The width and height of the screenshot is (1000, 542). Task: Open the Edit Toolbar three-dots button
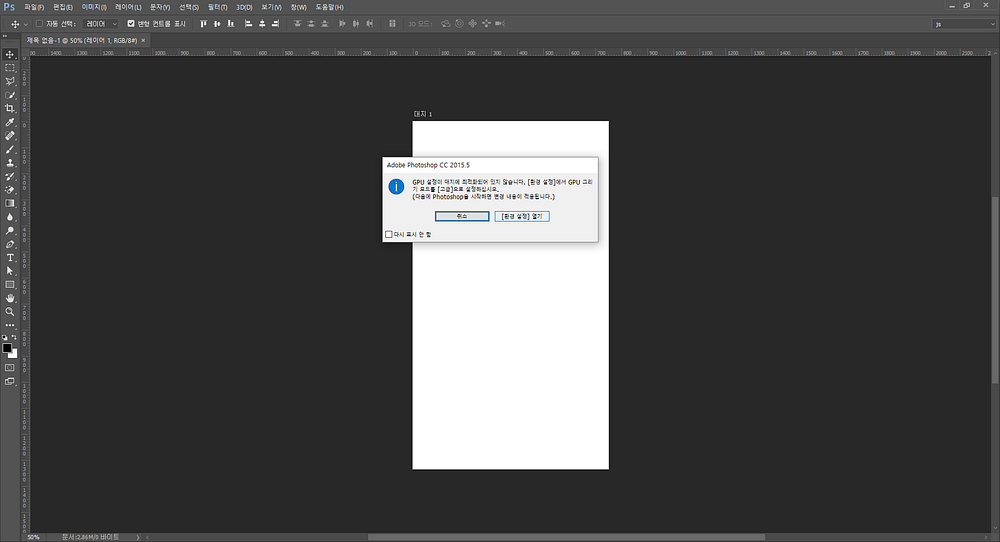coord(10,325)
